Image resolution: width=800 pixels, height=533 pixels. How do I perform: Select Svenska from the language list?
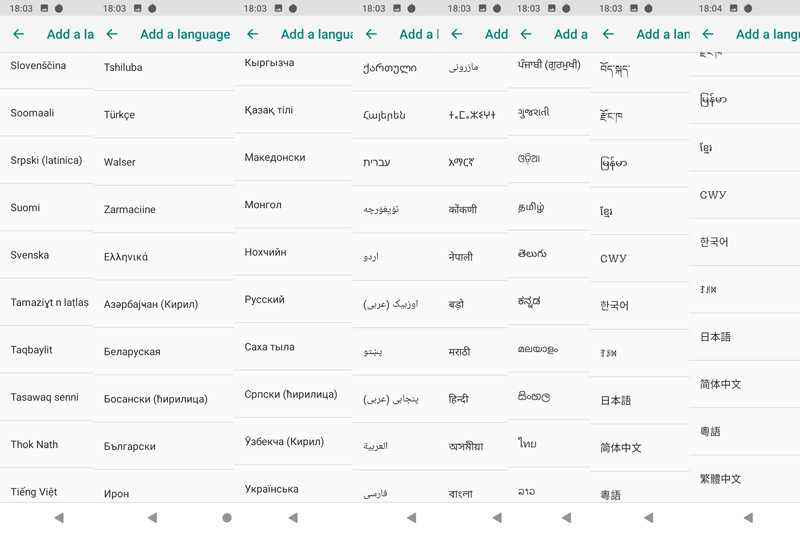pos(30,255)
